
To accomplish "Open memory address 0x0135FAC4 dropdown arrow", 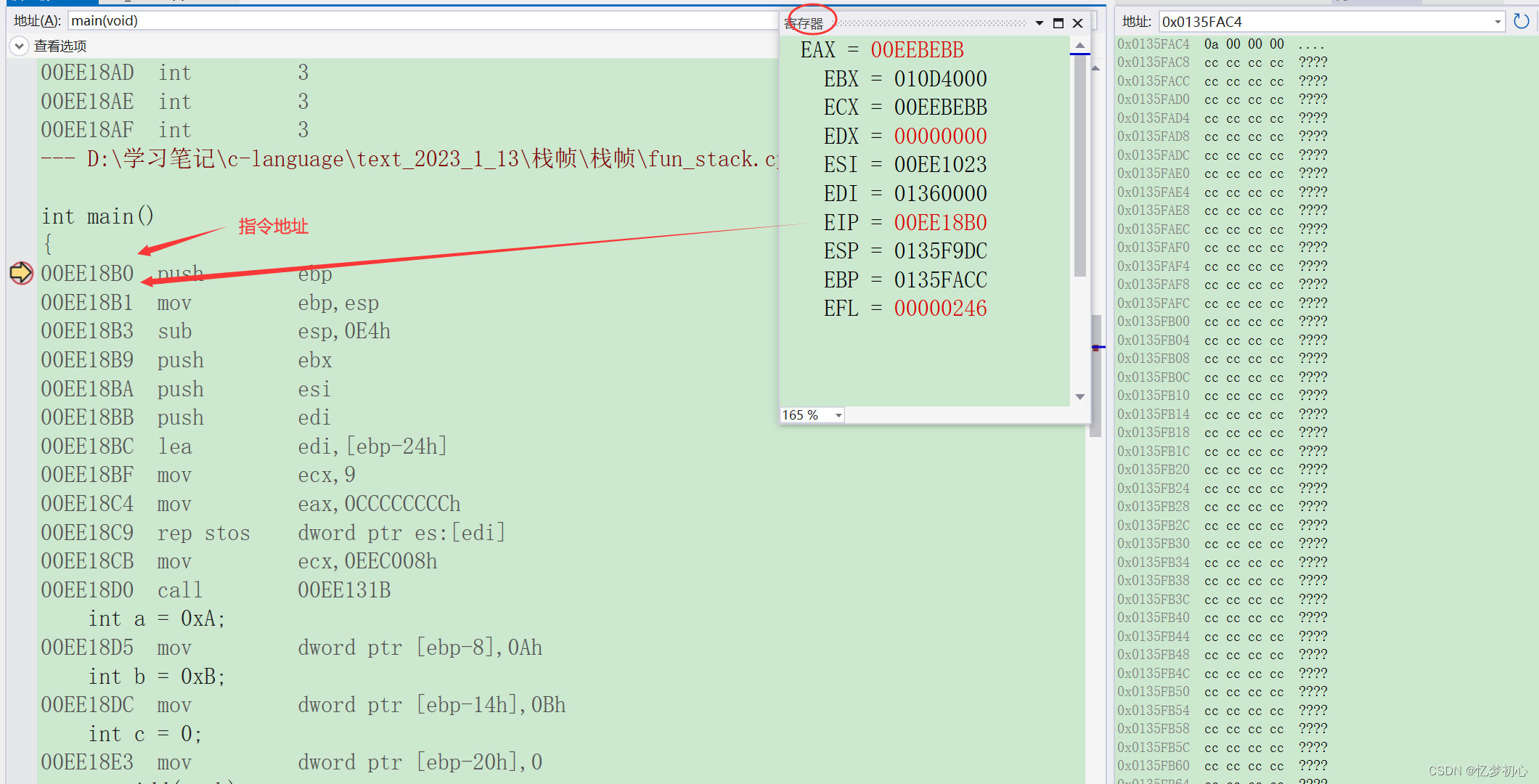I will (x=1498, y=22).
